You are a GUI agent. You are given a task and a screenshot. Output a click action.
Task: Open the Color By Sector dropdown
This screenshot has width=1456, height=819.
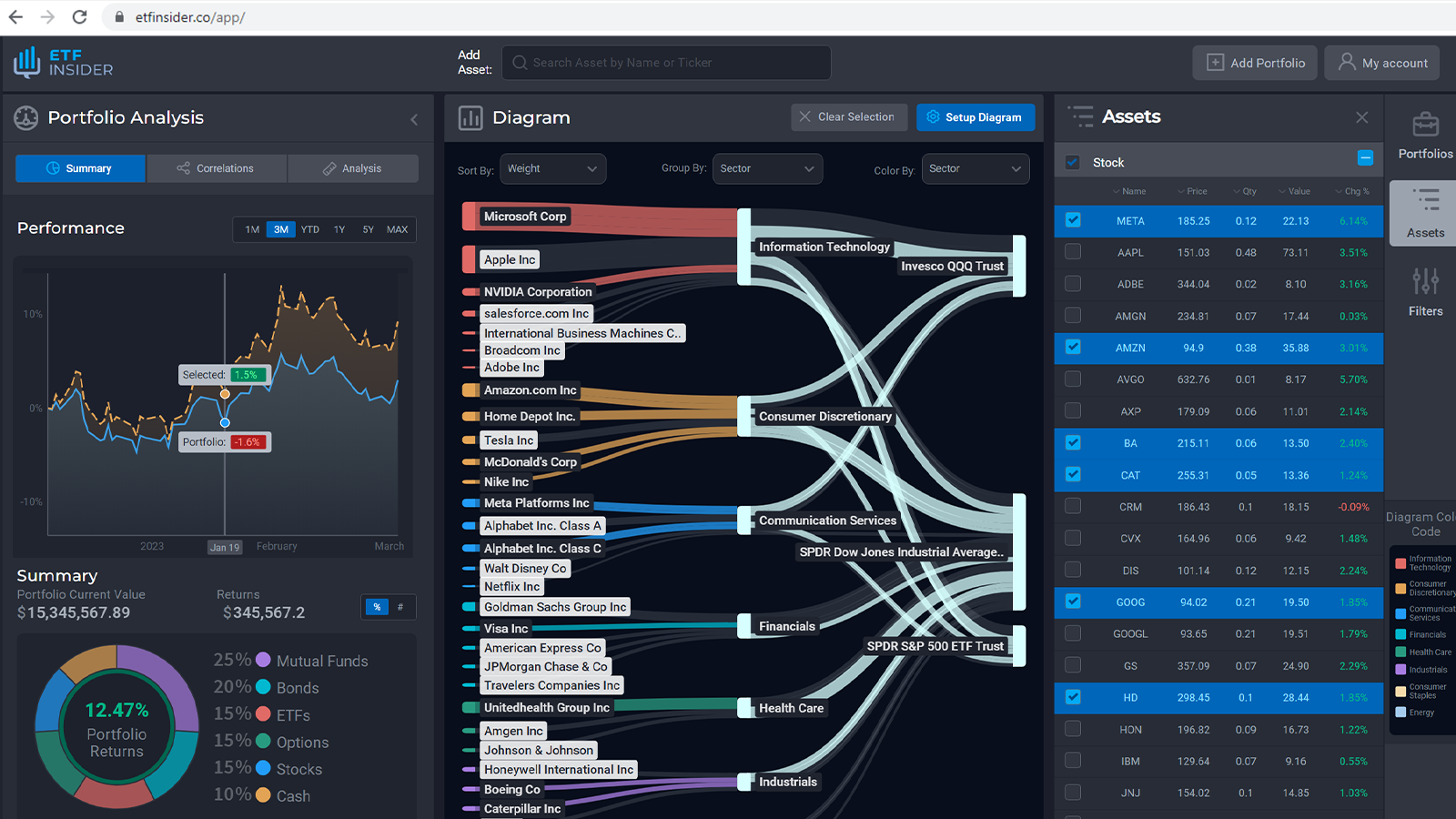pos(976,168)
